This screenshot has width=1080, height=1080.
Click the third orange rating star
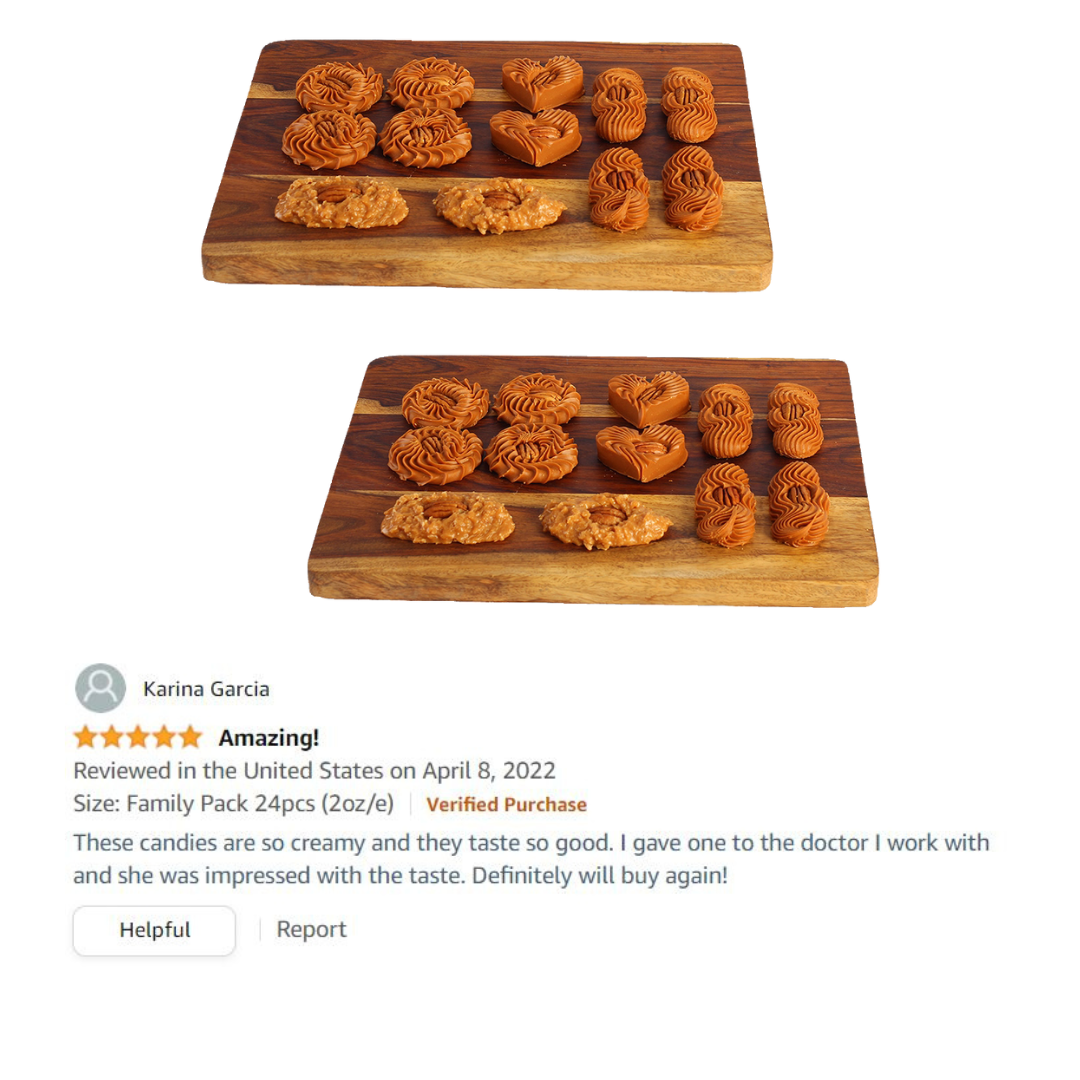[138, 737]
